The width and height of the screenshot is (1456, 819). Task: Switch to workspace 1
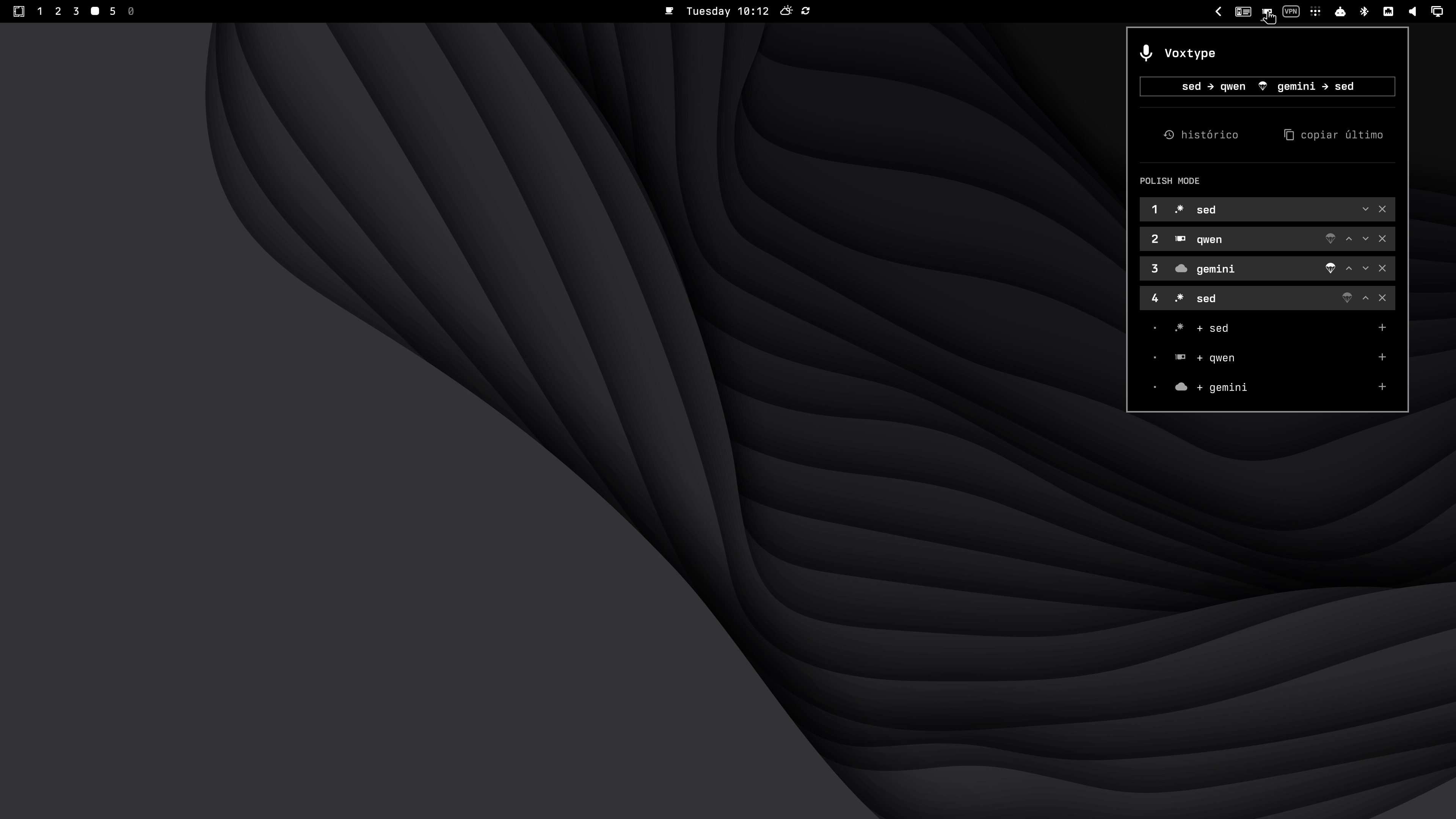39,11
